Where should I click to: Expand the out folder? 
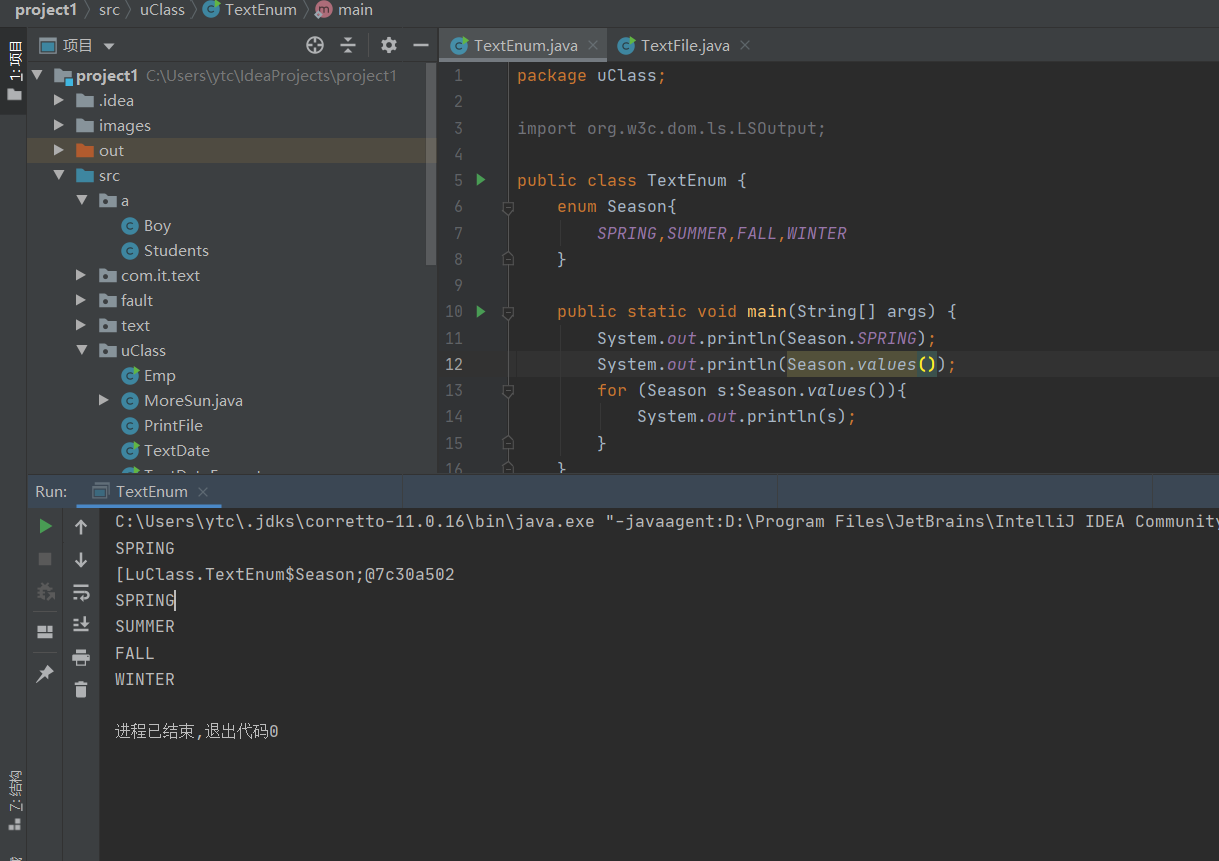tap(59, 150)
